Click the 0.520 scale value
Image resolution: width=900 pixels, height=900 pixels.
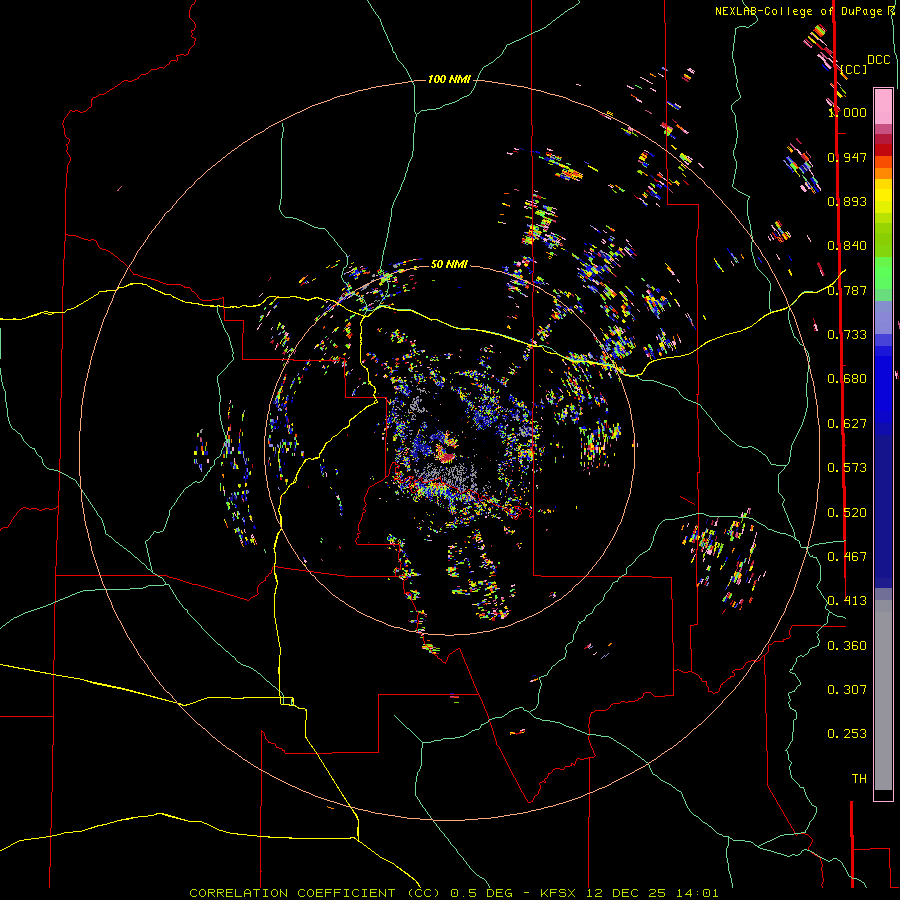(x=848, y=513)
